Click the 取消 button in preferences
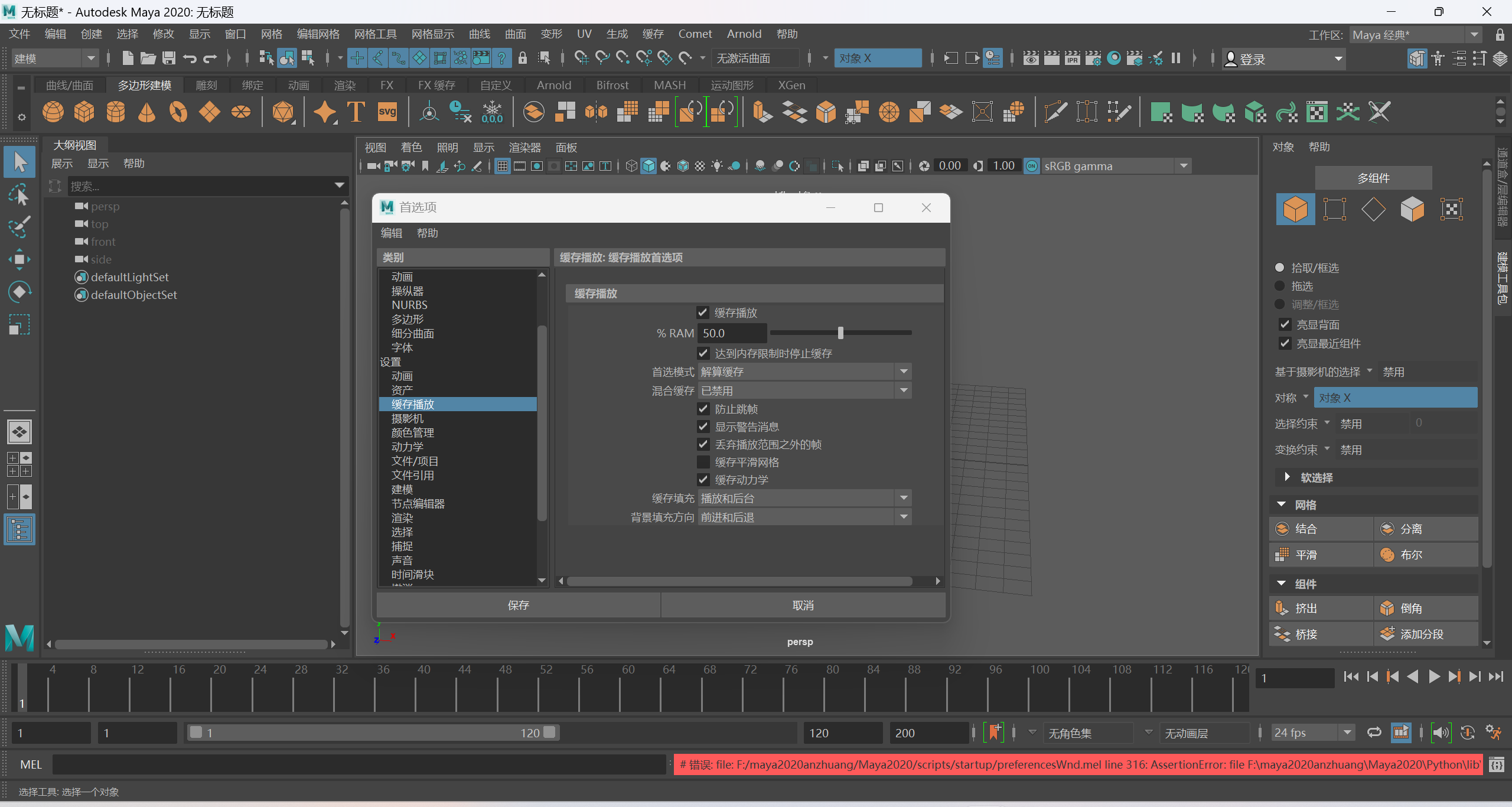Screen dimensions: 1512x807 (x=803, y=606)
